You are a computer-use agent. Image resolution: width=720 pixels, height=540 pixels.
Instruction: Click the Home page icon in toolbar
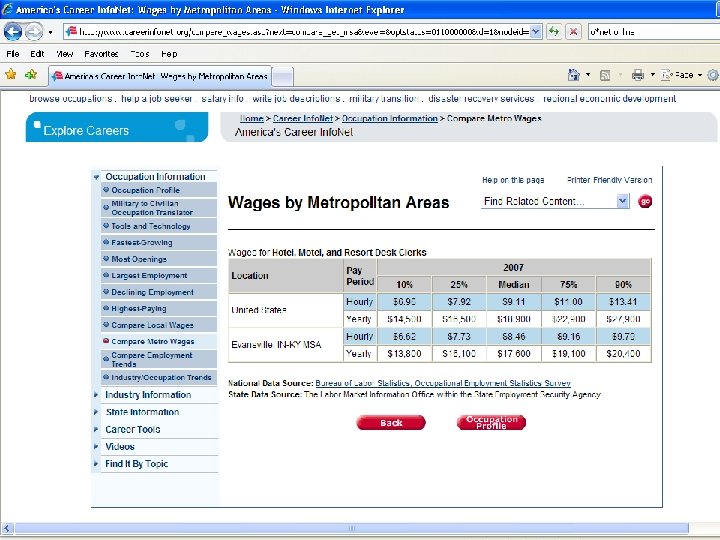pyautogui.click(x=574, y=75)
